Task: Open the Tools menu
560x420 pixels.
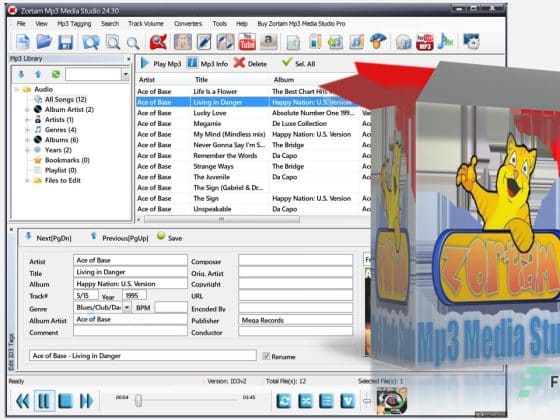Action: point(220,24)
